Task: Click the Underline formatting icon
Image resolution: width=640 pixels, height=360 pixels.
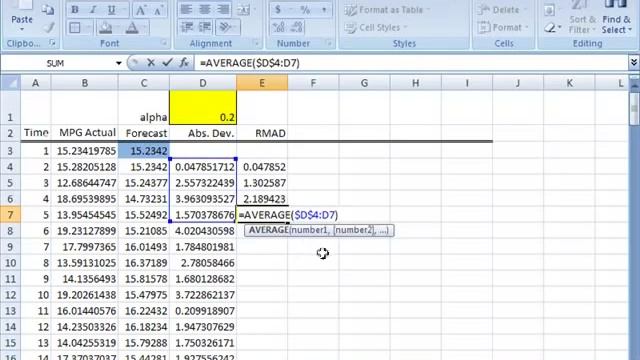Action: 111,10
